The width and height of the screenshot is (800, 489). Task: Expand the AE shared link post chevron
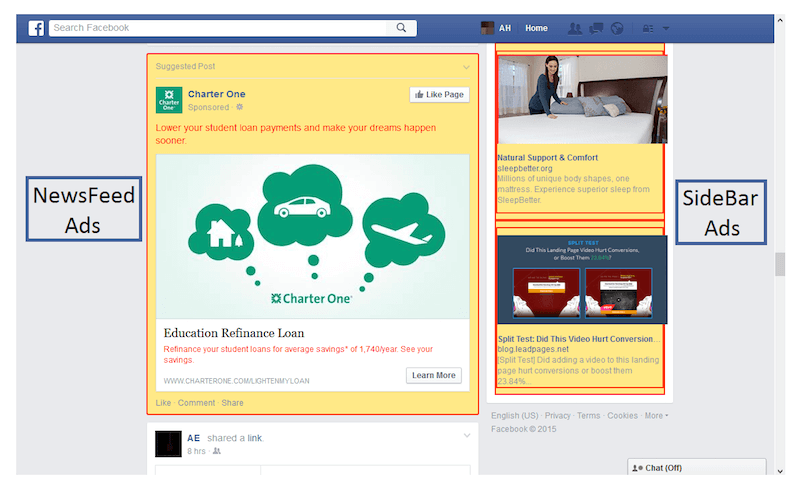click(467, 435)
